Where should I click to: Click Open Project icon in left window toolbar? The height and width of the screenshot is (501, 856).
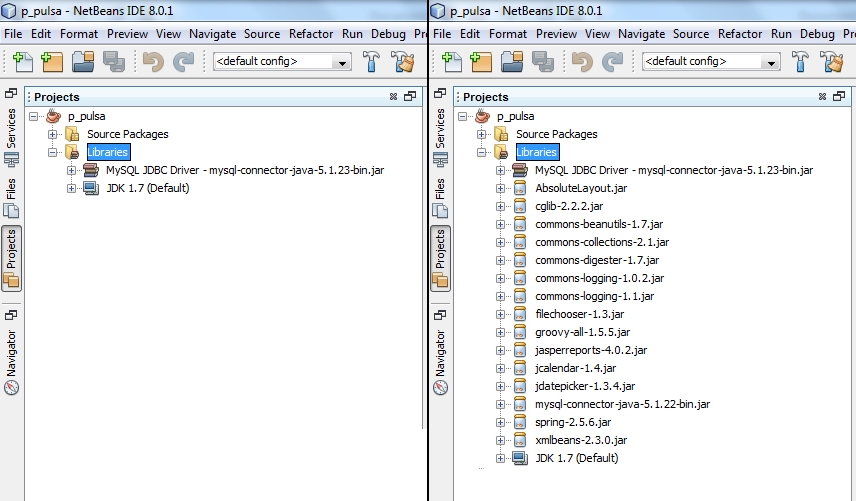point(83,62)
